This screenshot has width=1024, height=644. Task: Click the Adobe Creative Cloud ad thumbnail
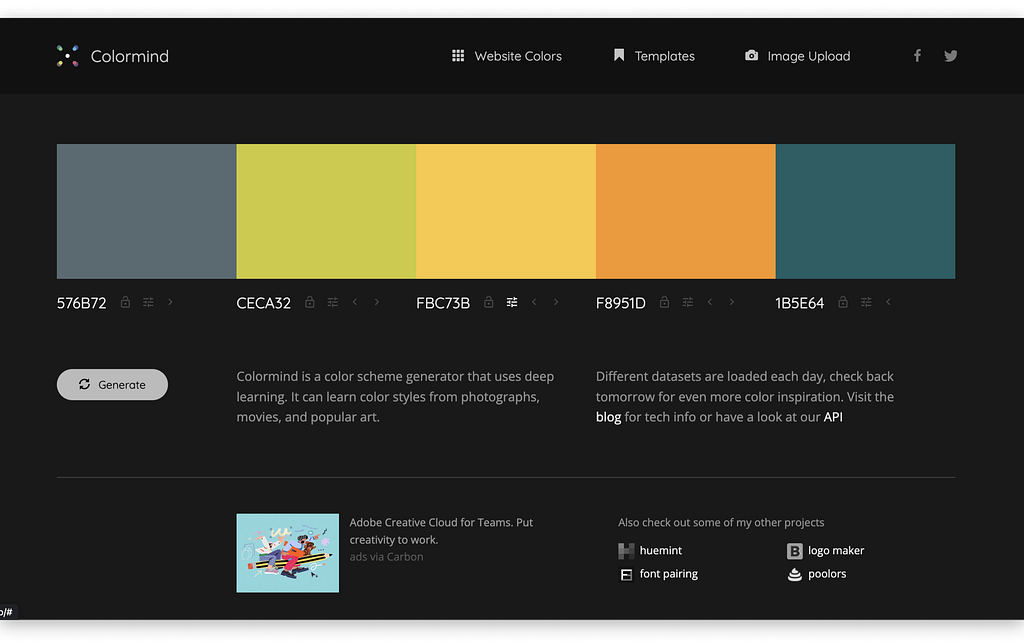tap(287, 553)
